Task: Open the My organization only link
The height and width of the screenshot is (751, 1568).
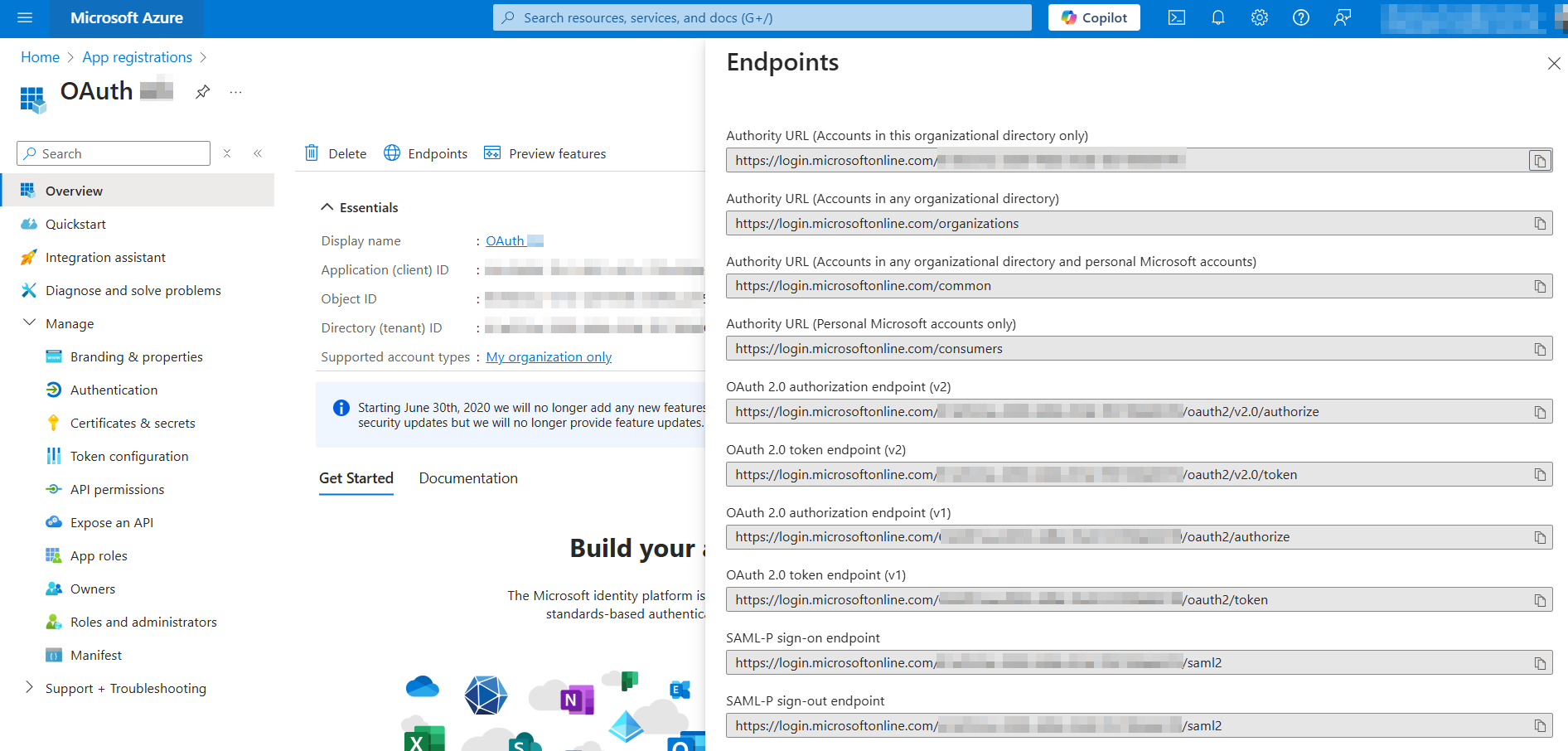Action: (549, 357)
